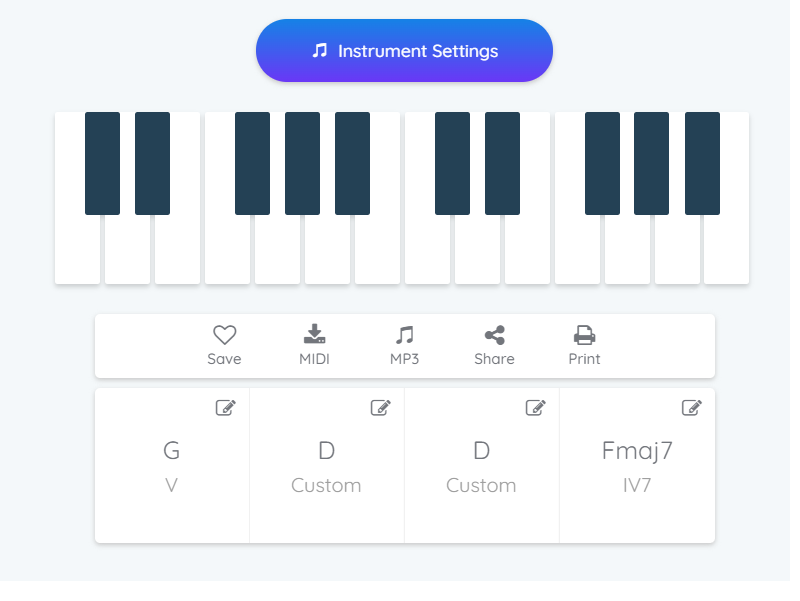The width and height of the screenshot is (800, 601).
Task: Edit the second D Custom chord
Action: 536,408
